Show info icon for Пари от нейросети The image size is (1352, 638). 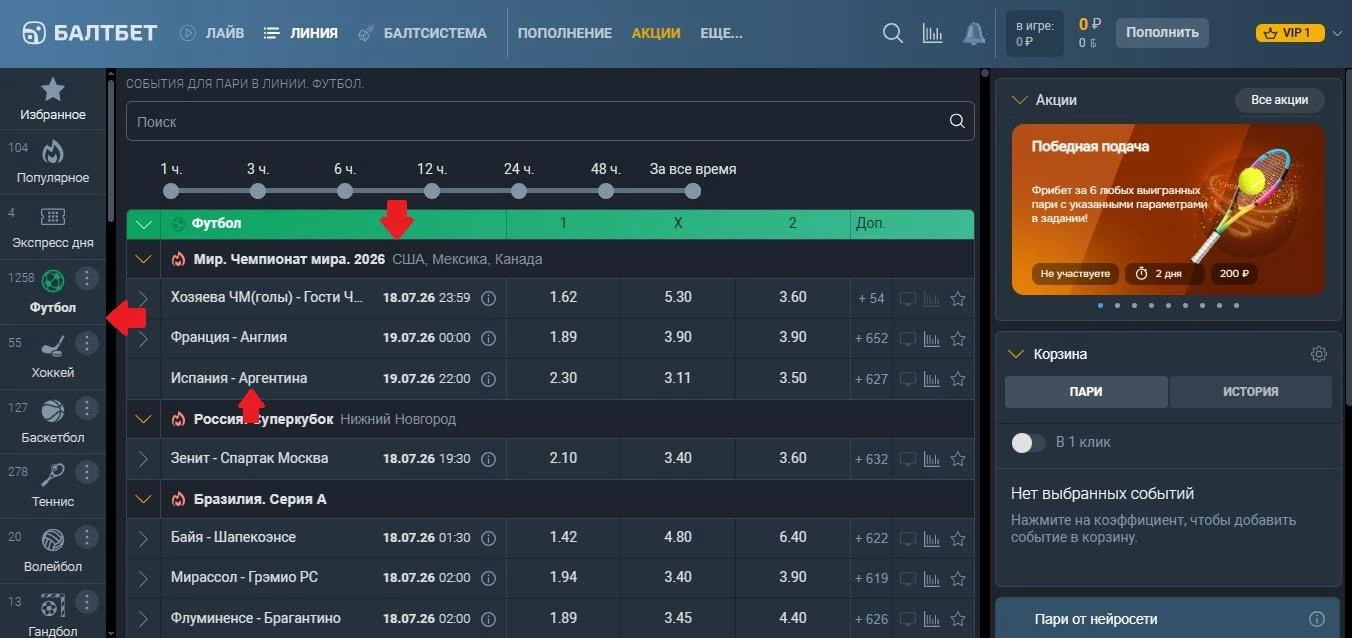coord(1317,619)
